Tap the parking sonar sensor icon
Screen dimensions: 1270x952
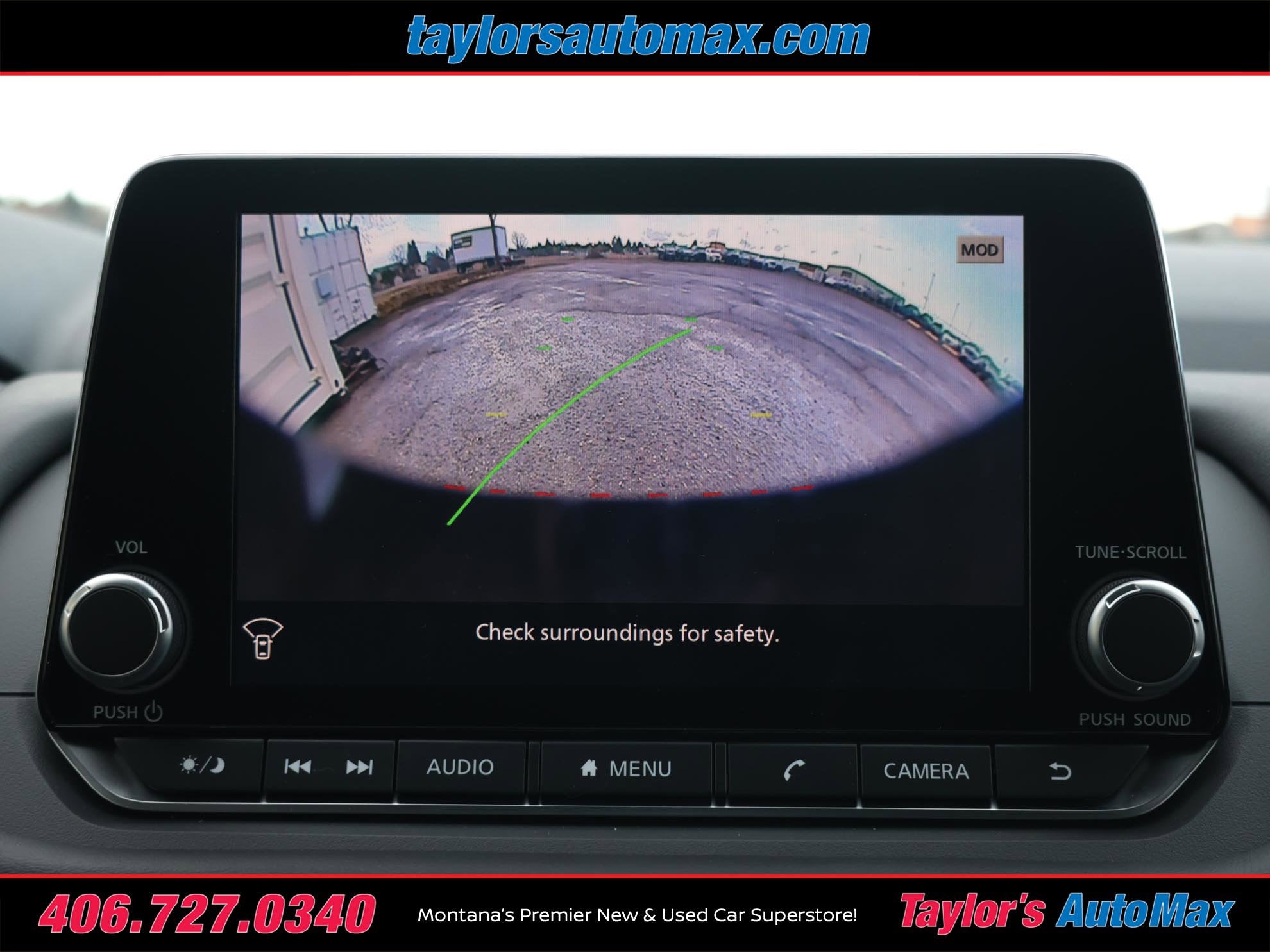(x=263, y=639)
